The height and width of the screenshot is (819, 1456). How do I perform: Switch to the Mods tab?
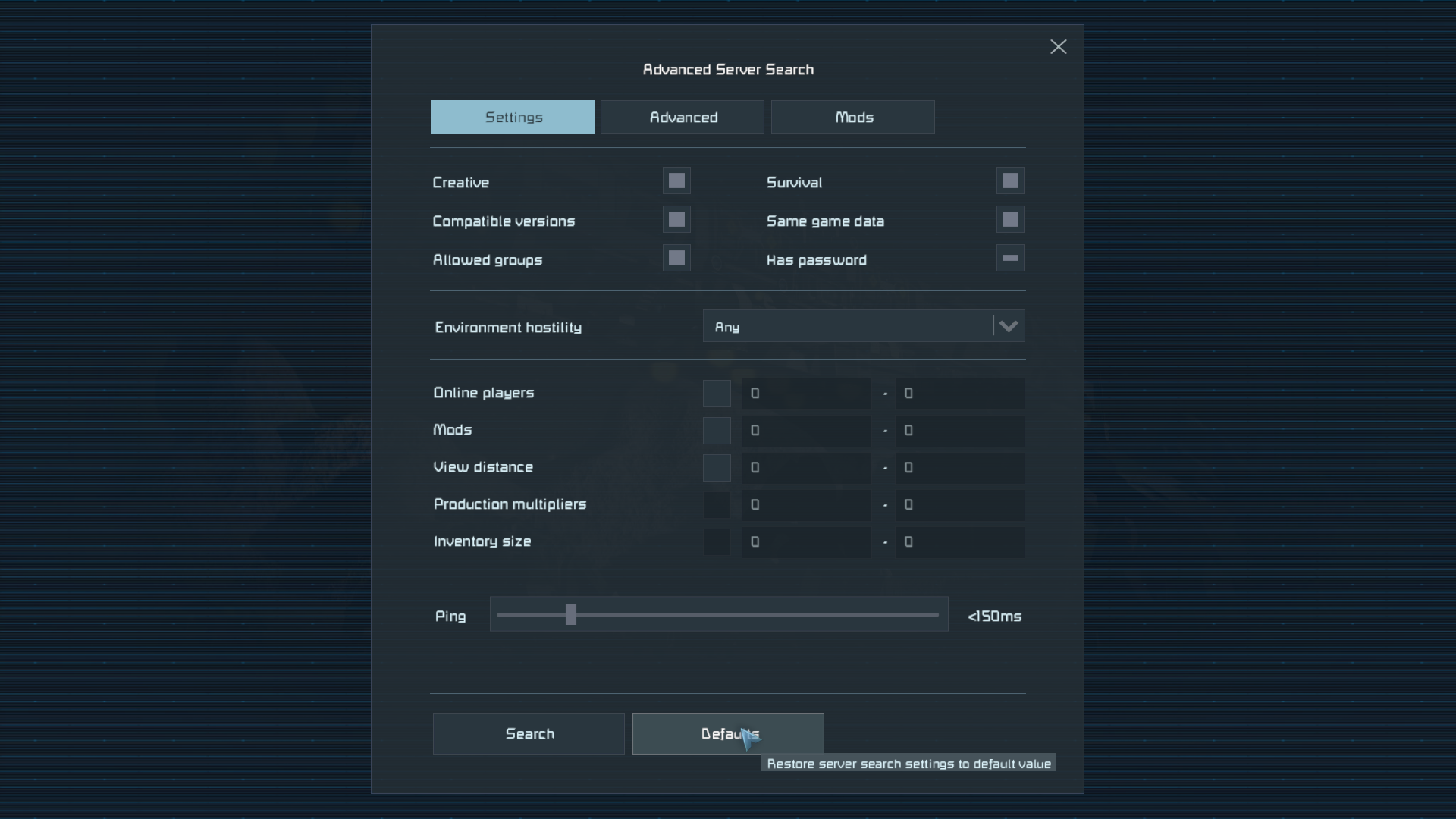point(853,118)
